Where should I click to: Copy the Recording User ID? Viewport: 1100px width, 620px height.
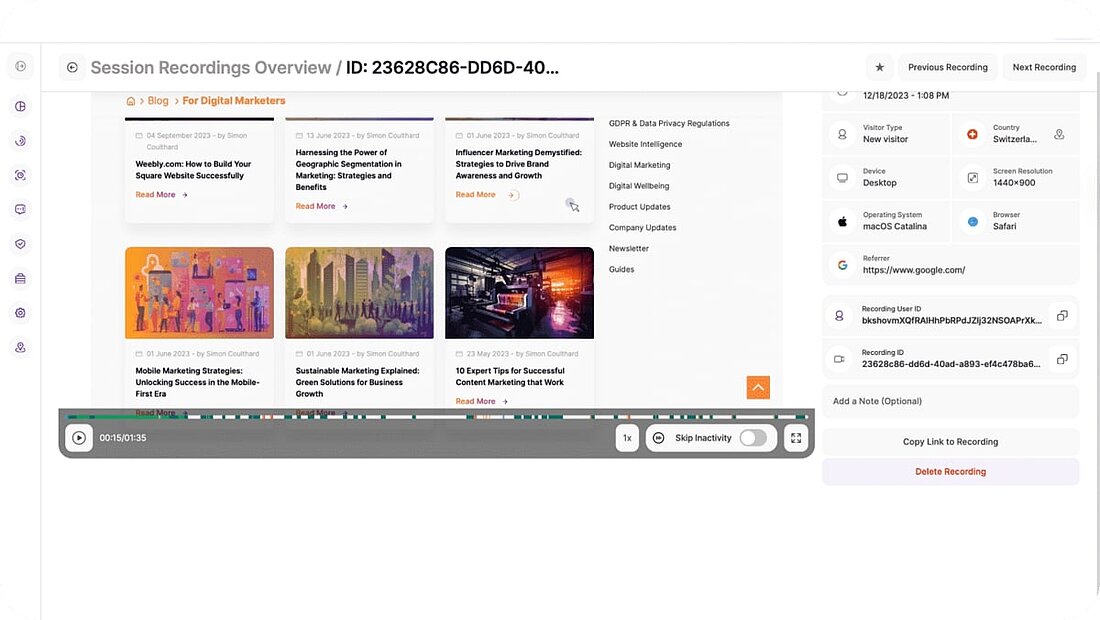click(1062, 316)
